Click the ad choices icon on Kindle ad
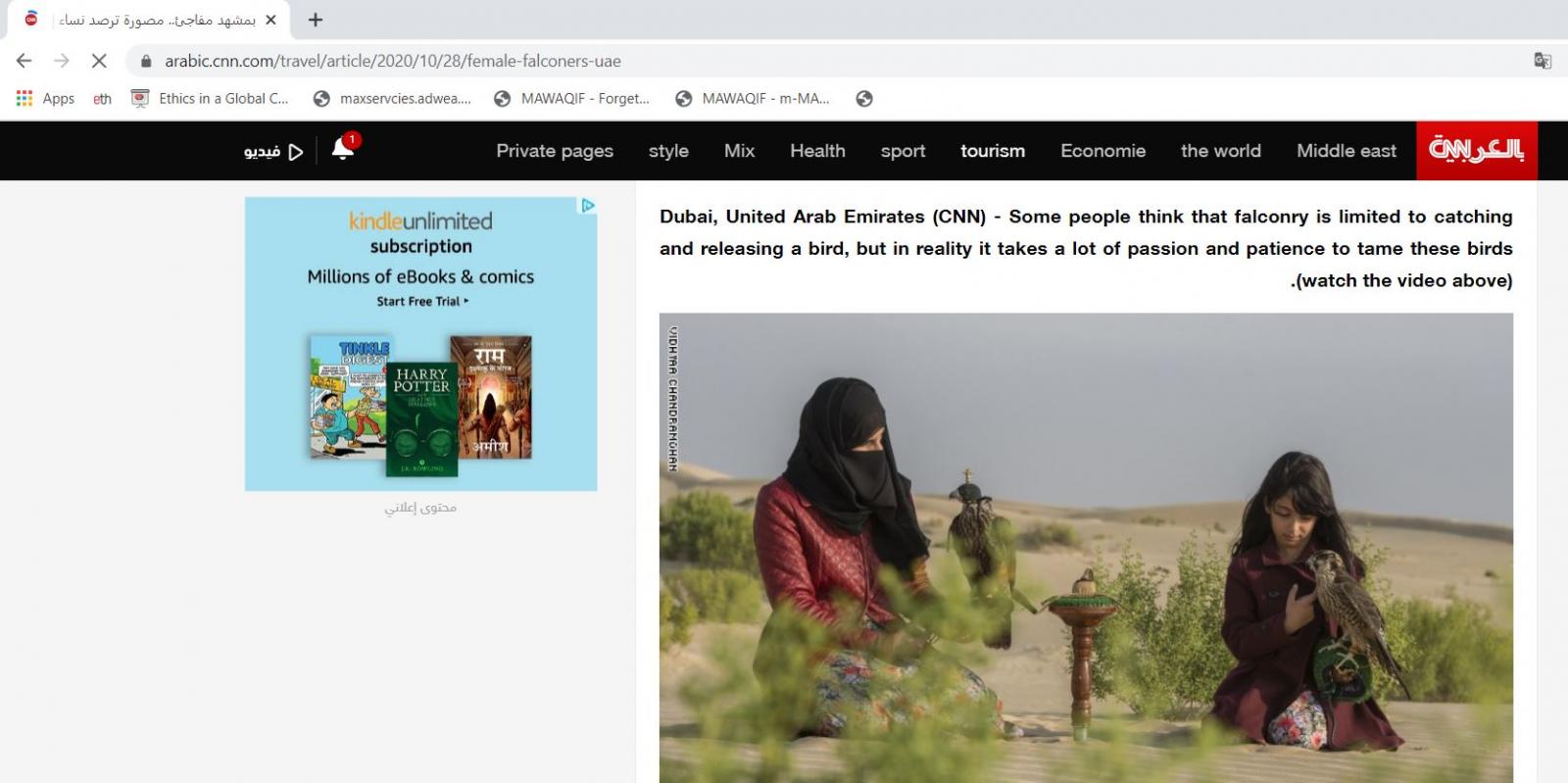The height and width of the screenshot is (783, 1568). (588, 206)
